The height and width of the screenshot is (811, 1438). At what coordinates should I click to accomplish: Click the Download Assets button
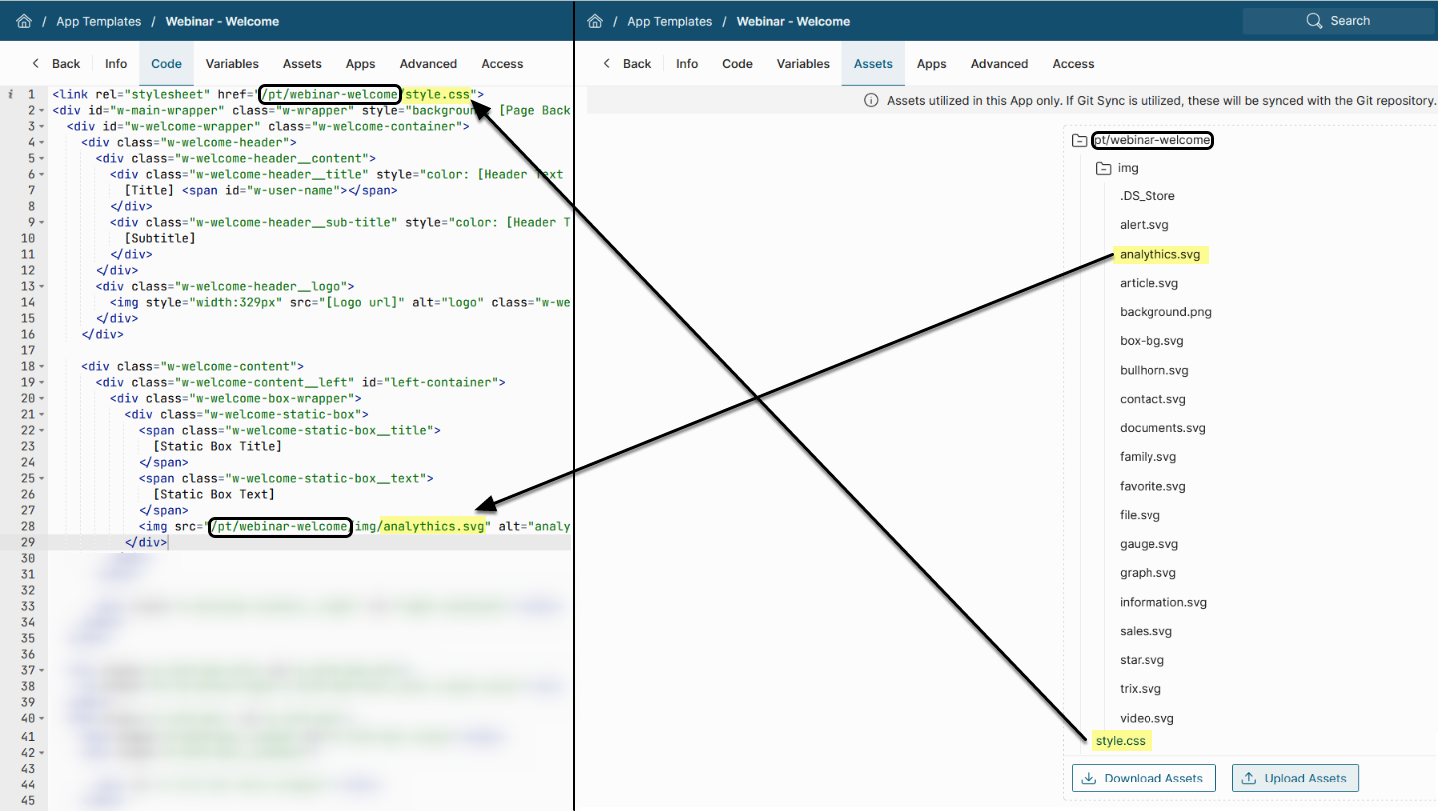point(1144,778)
